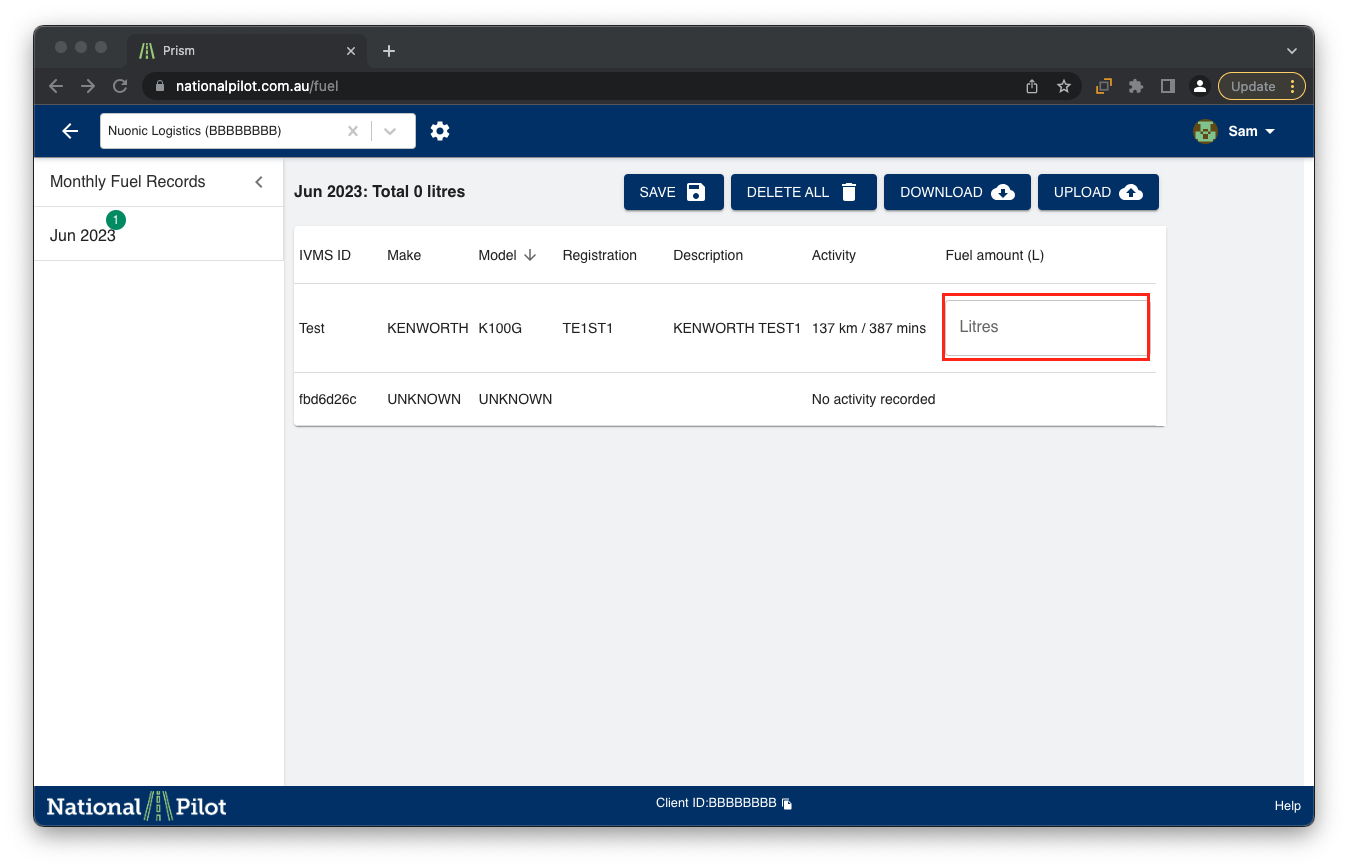Sort by the Model column arrow
Image resolution: width=1348 pixels, height=868 pixels.
click(x=530, y=255)
